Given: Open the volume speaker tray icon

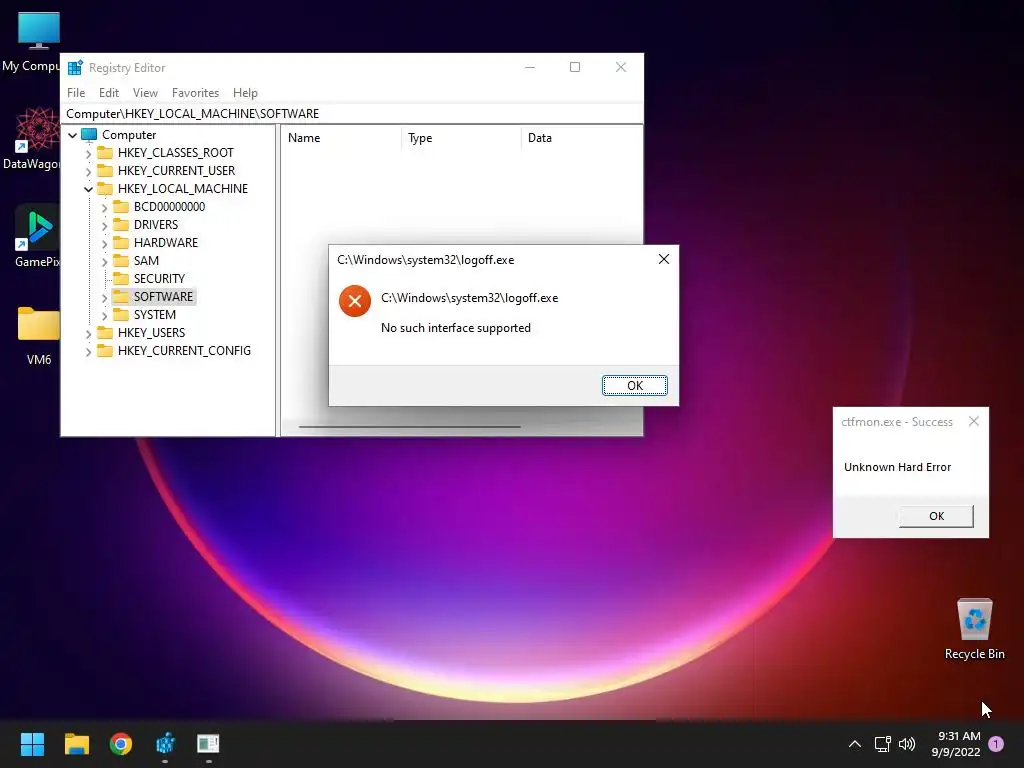Looking at the screenshot, I should [907, 744].
